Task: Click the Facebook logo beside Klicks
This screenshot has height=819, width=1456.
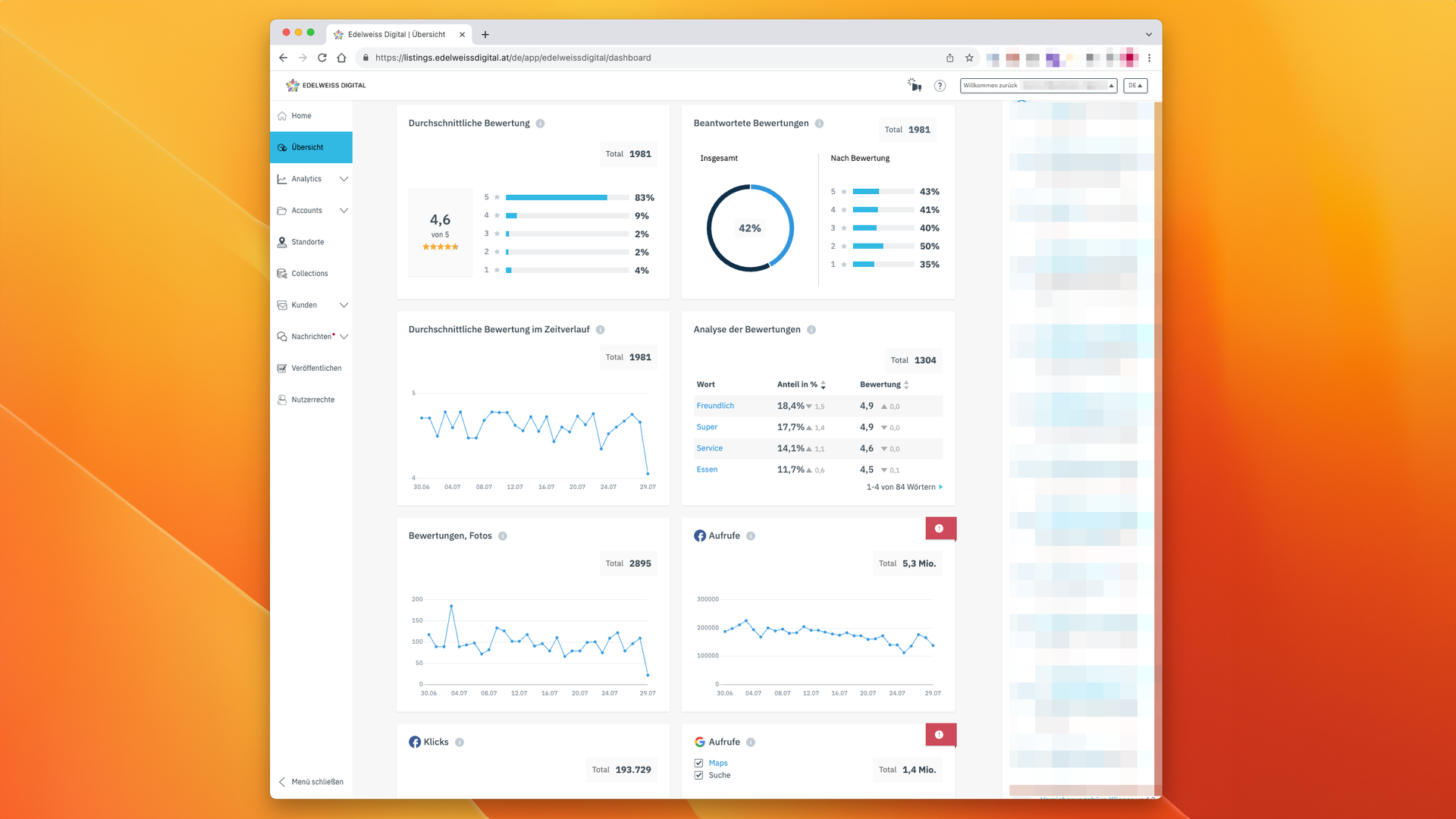Action: point(415,742)
